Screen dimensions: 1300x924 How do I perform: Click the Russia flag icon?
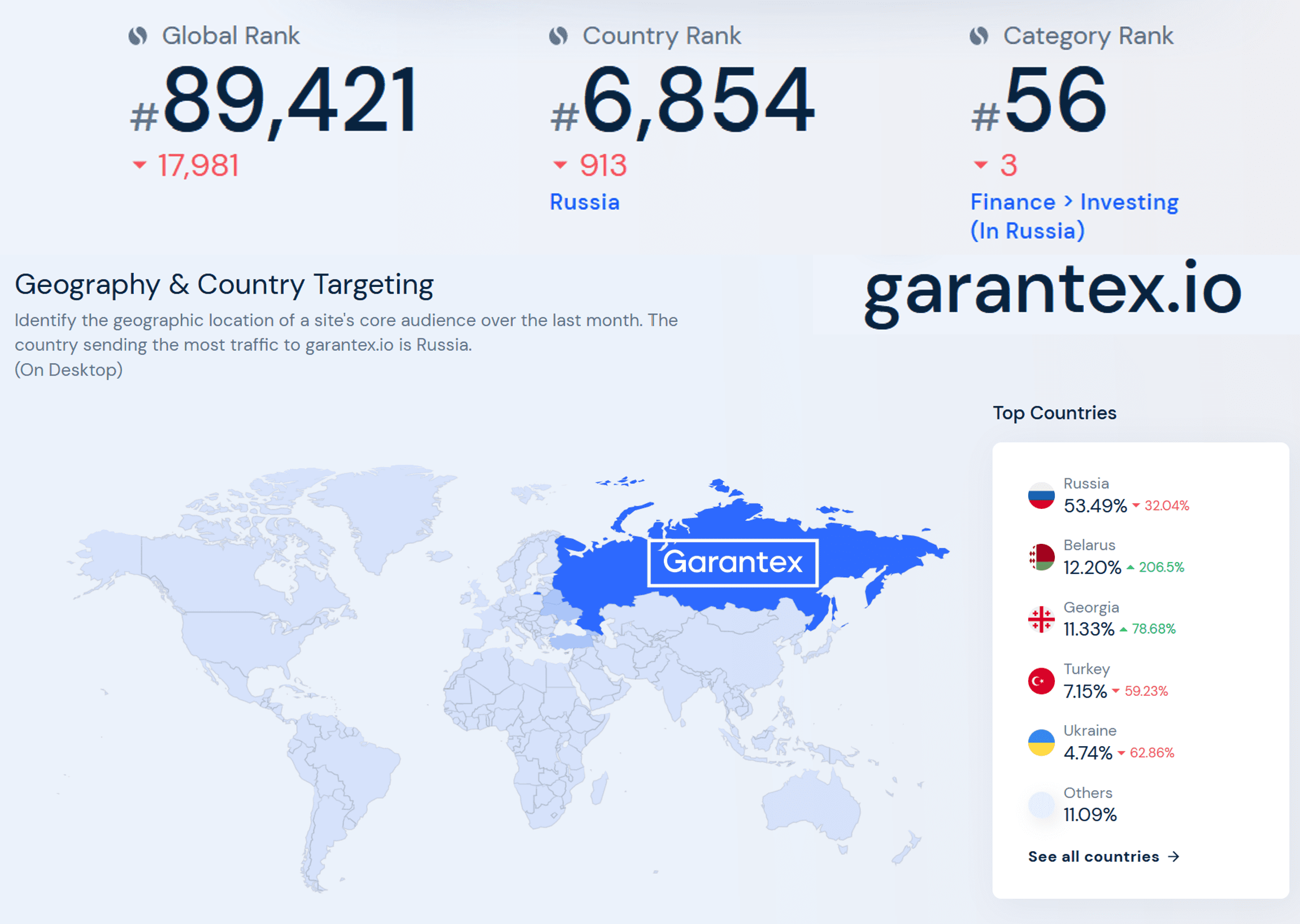[x=1041, y=495]
